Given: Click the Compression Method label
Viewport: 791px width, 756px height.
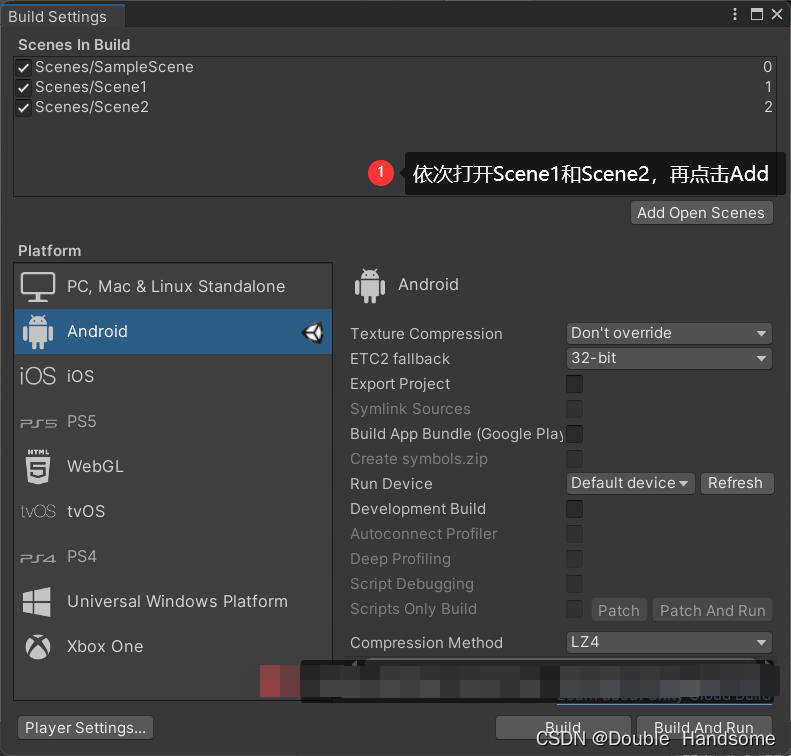Looking at the screenshot, I should point(426,643).
